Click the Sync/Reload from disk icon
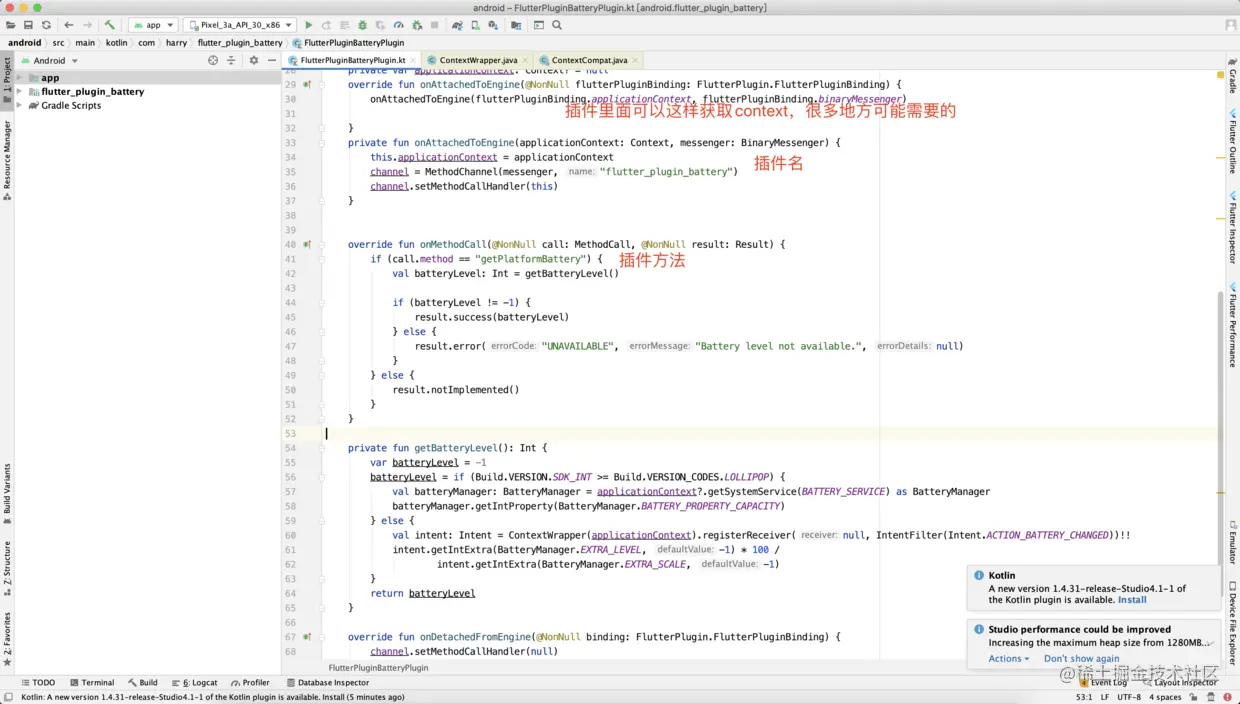Viewport: 1240px width, 704px height. click(46, 25)
